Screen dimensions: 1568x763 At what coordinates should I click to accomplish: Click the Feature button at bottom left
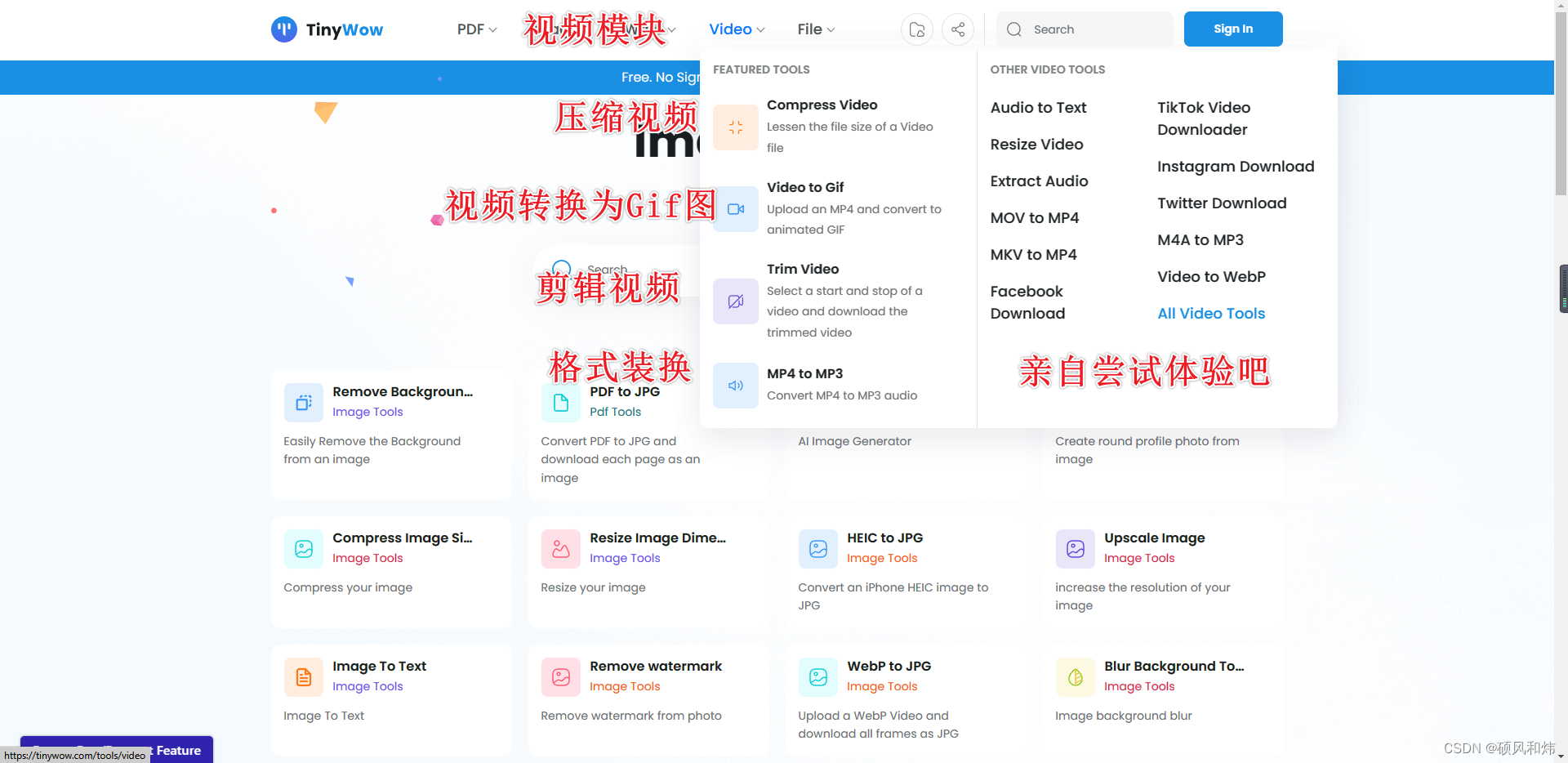click(117, 749)
